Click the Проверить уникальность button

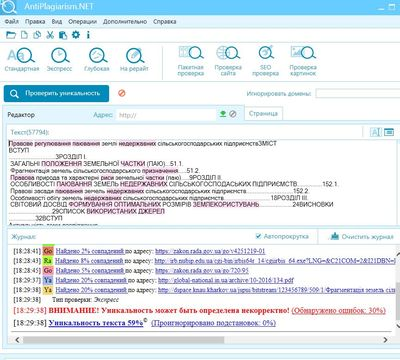56,93
